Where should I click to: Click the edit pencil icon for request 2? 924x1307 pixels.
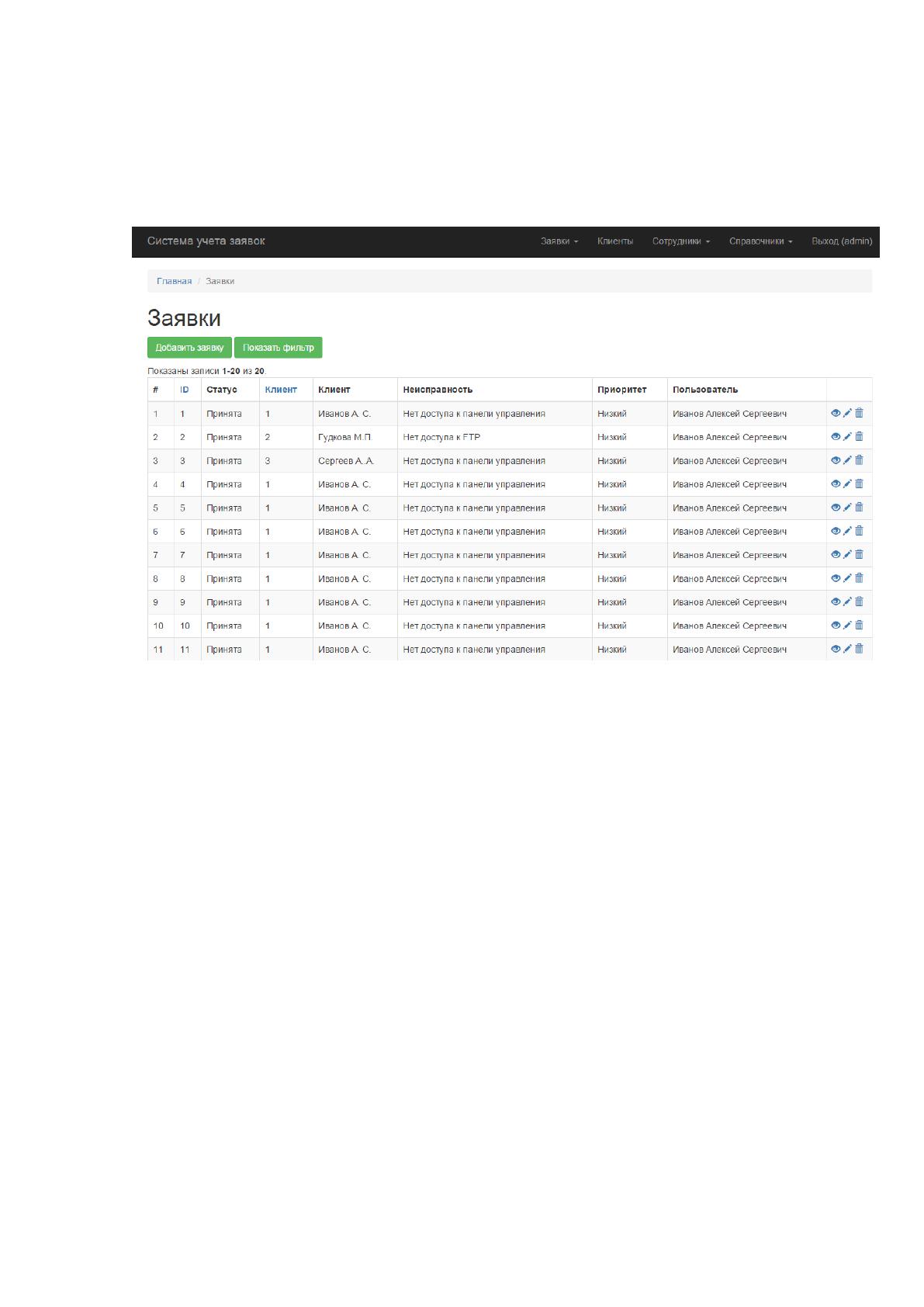847,436
